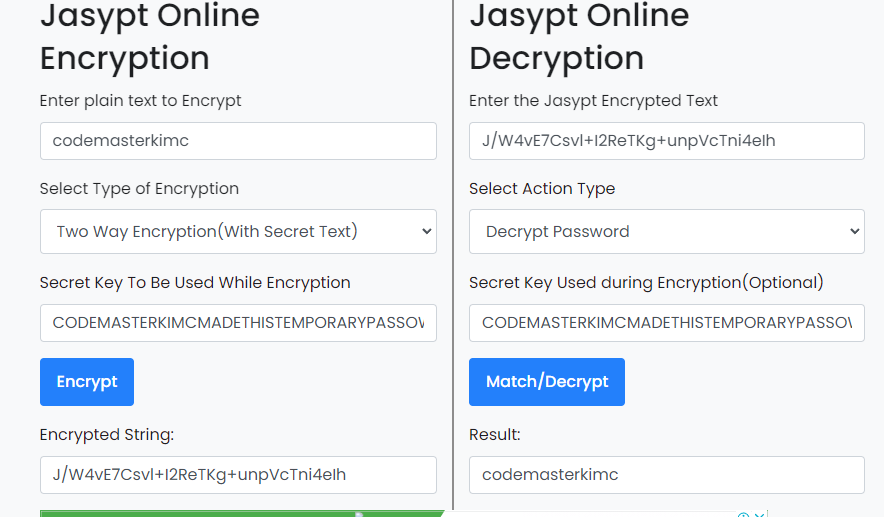Open the Select Action Type dropdown

click(x=666, y=231)
